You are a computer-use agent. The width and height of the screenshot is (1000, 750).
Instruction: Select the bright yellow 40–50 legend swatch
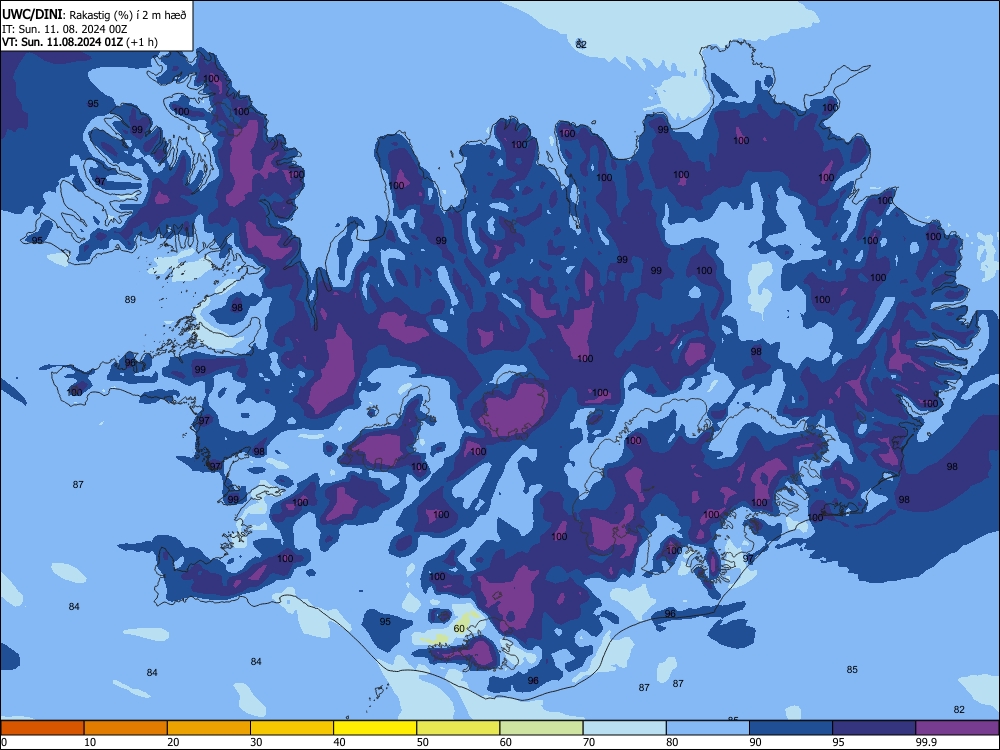pos(375,728)
